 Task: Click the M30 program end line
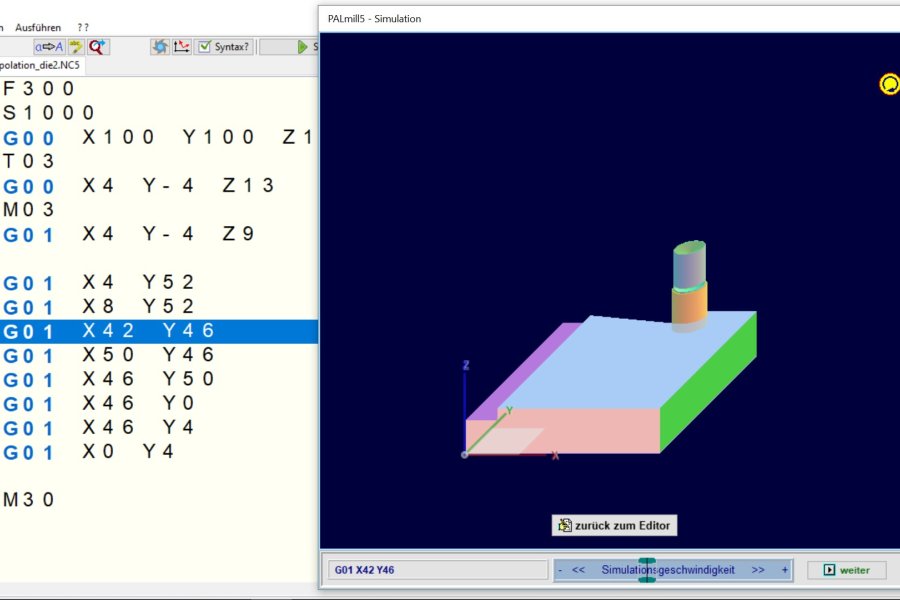click(29, 499)
